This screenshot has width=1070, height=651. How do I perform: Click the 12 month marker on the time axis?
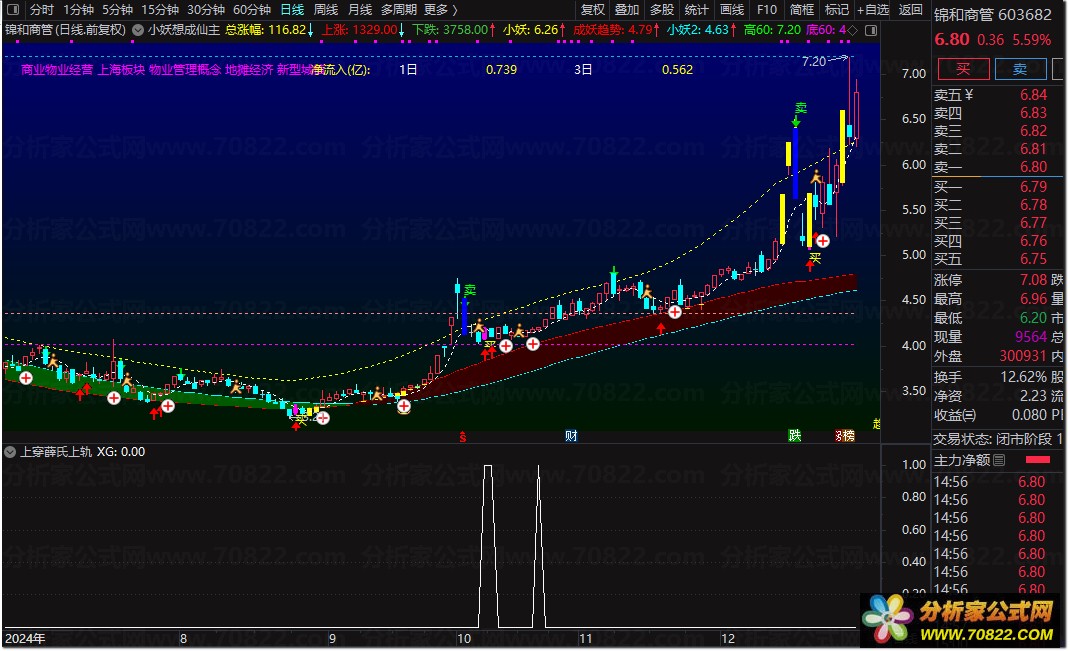pyautogui.click(x=727, y=639)
